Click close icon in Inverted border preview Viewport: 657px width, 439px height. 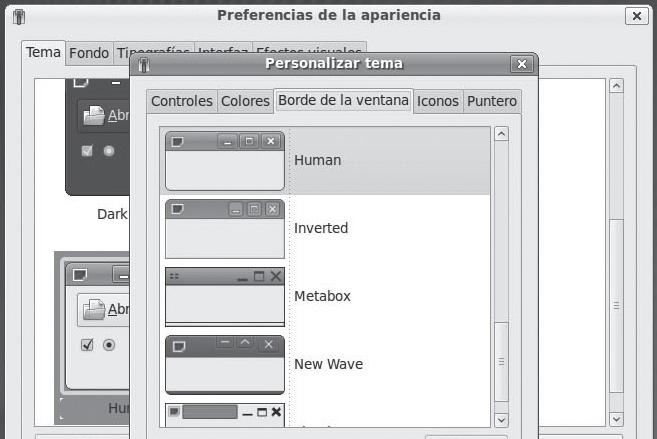[x=273, y=209]
